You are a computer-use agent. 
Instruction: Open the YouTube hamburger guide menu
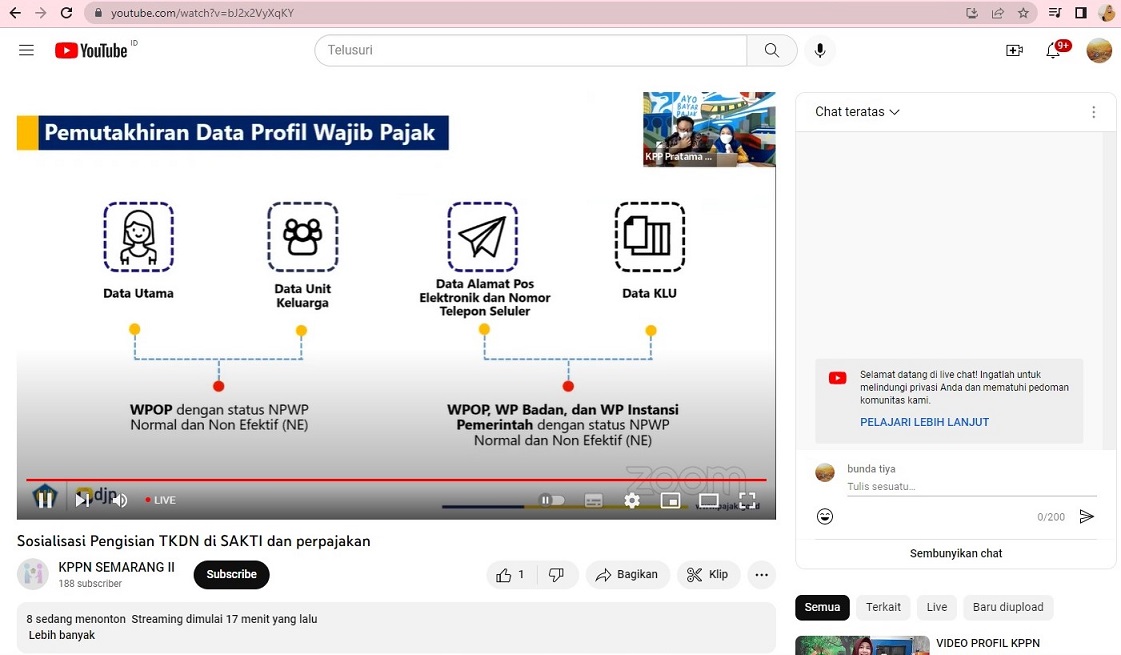27,50
